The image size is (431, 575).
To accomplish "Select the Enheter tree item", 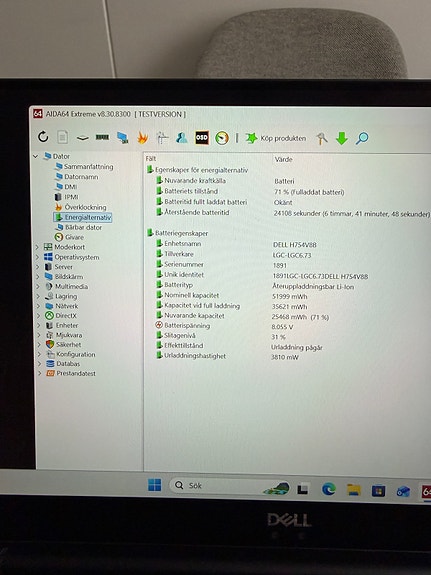I will [x=67, y=325].
